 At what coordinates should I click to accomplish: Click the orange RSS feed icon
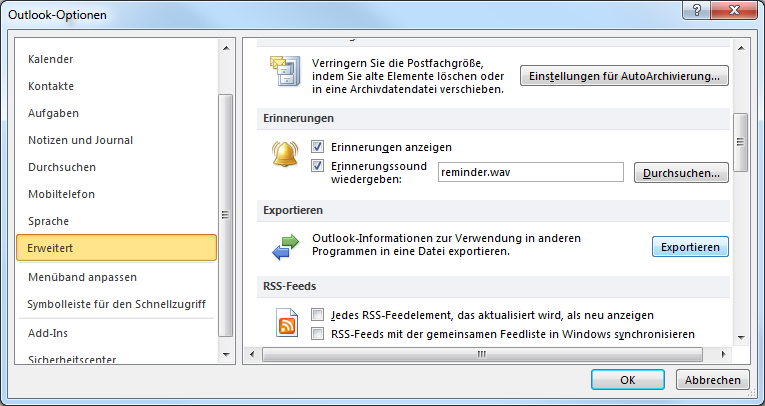287,323
